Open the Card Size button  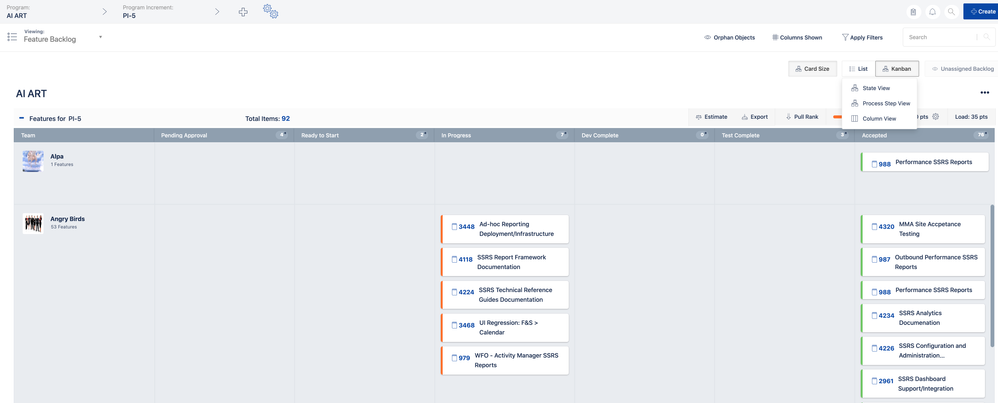click(812, 68)
